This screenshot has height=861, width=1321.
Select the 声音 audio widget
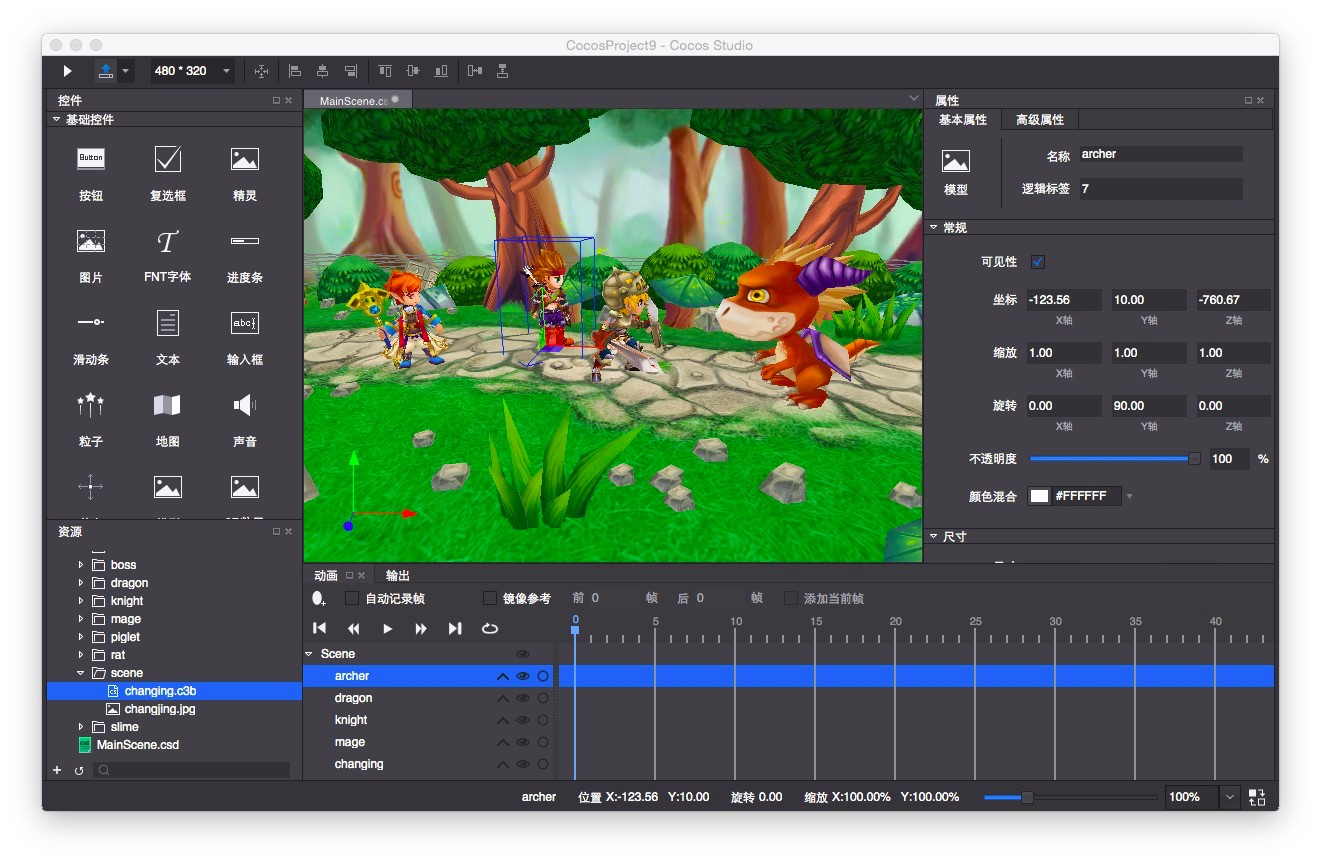click(x=245, y=419)
